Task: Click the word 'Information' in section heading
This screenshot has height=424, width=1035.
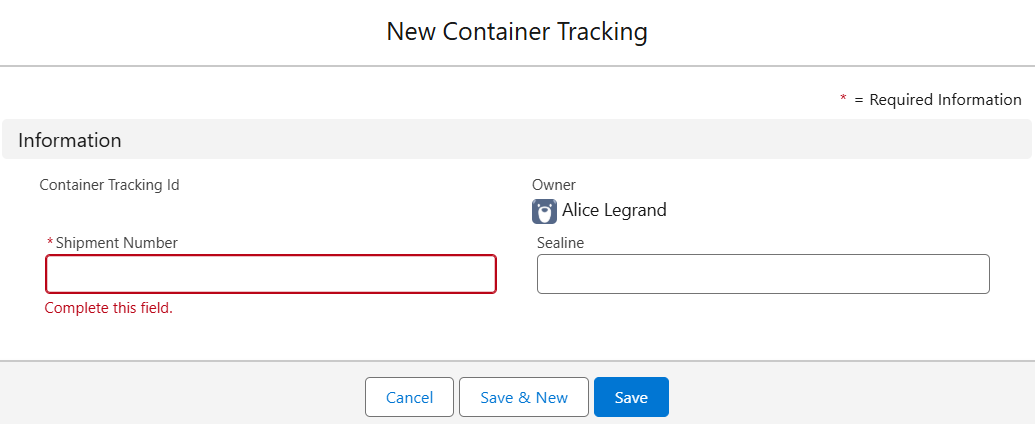Action: tap(70, 140)
